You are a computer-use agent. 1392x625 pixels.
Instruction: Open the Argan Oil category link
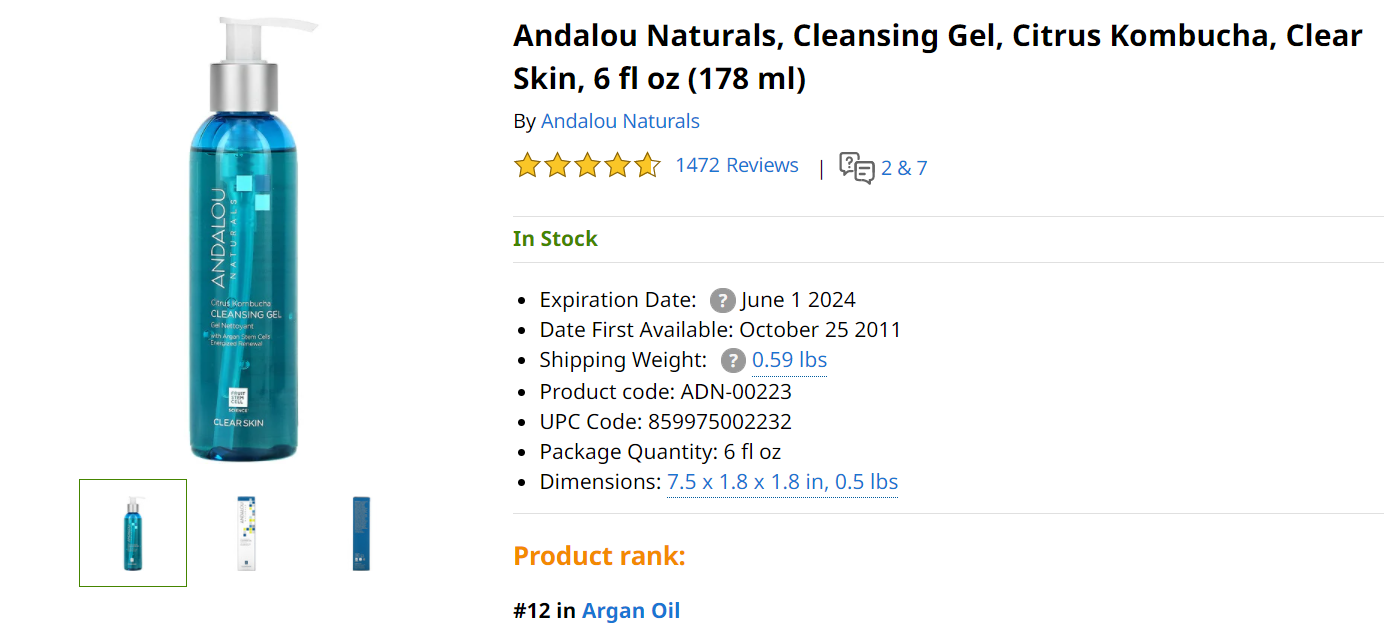click(x=631, y=611)
